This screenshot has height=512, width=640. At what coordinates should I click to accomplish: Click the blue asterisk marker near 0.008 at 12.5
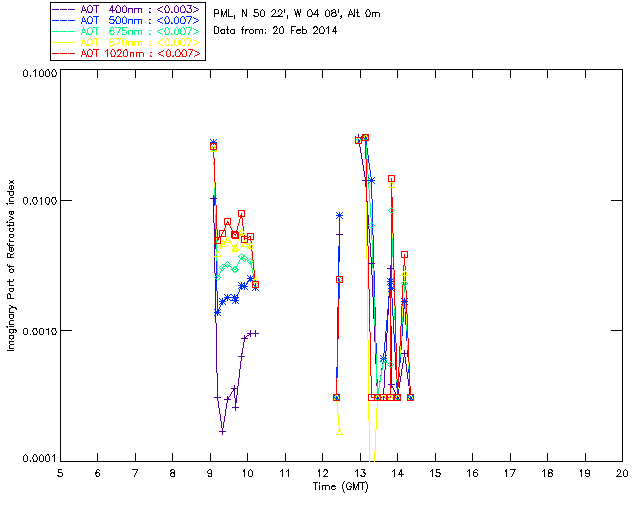pyautogui.click(x=339, y=216)
